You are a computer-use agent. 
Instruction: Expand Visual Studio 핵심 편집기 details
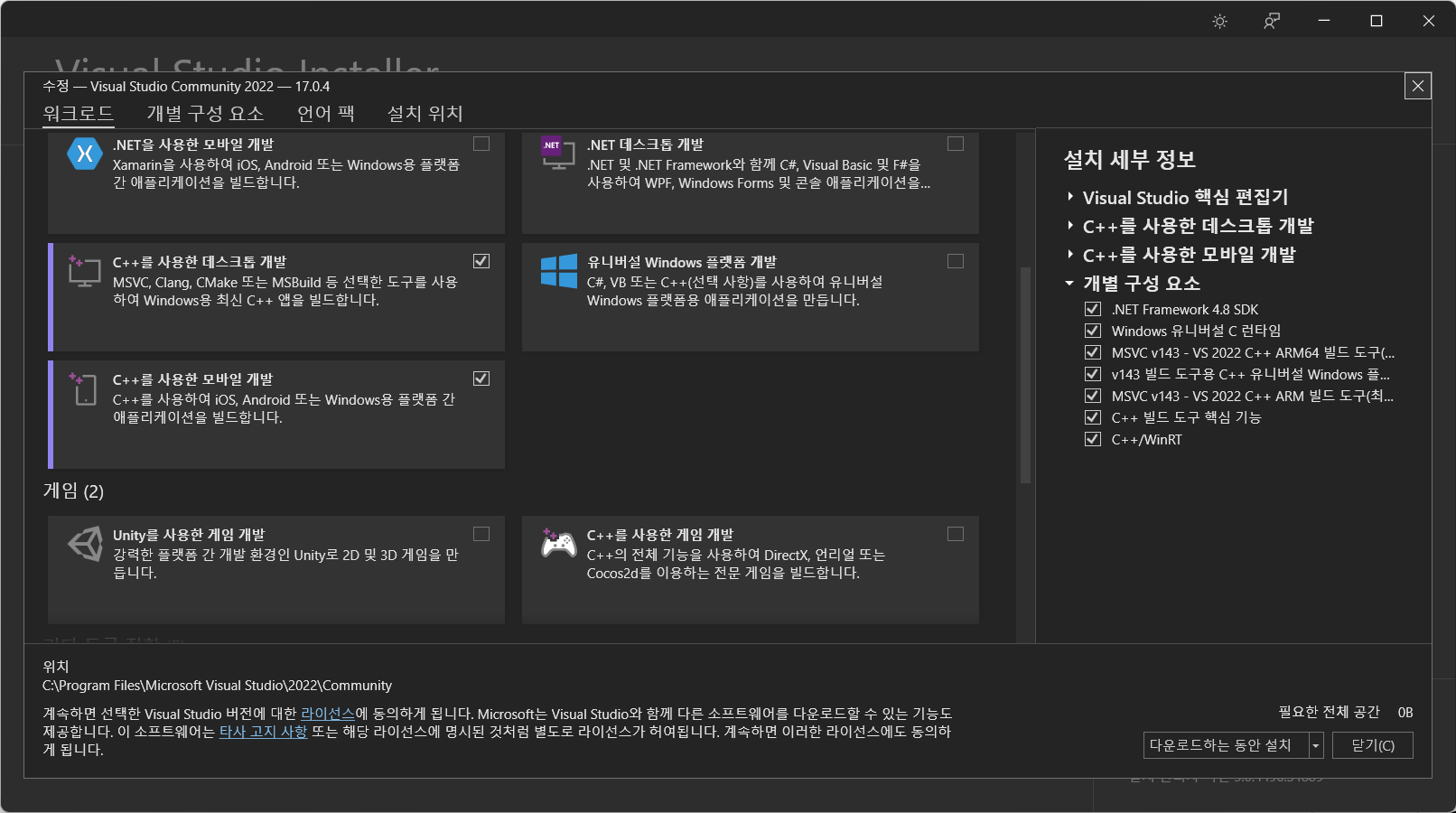click(1070, 197)
